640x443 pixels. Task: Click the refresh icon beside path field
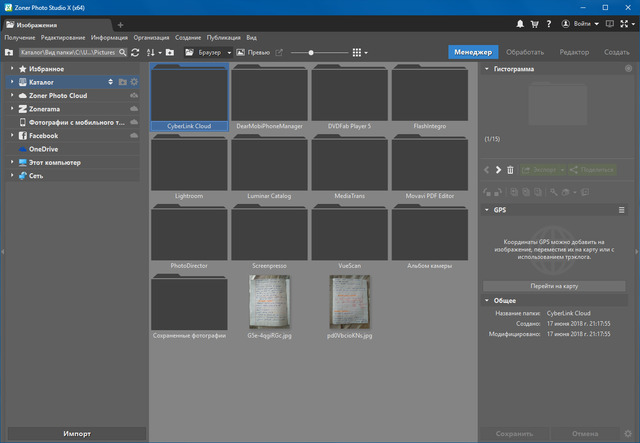[x=135, y=52]
